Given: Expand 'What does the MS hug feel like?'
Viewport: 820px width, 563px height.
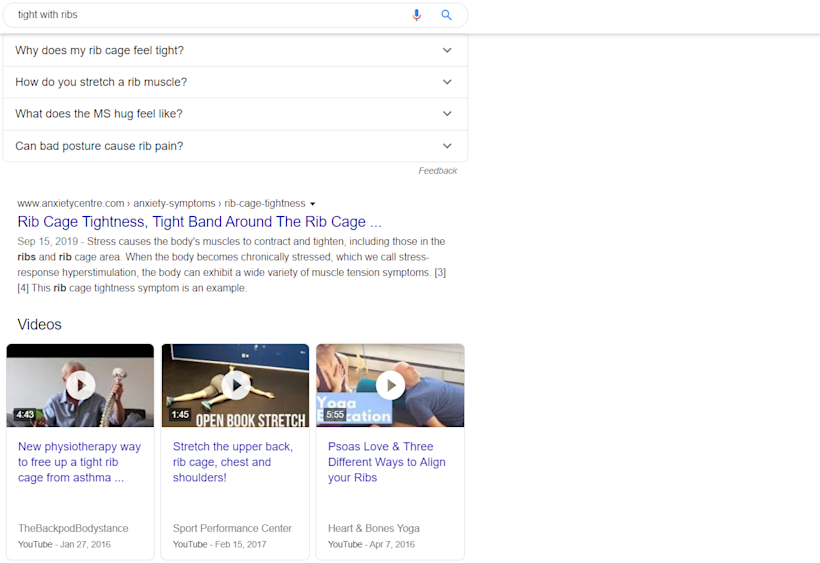Looking at the screenshot, I should (x=235, y=113).
